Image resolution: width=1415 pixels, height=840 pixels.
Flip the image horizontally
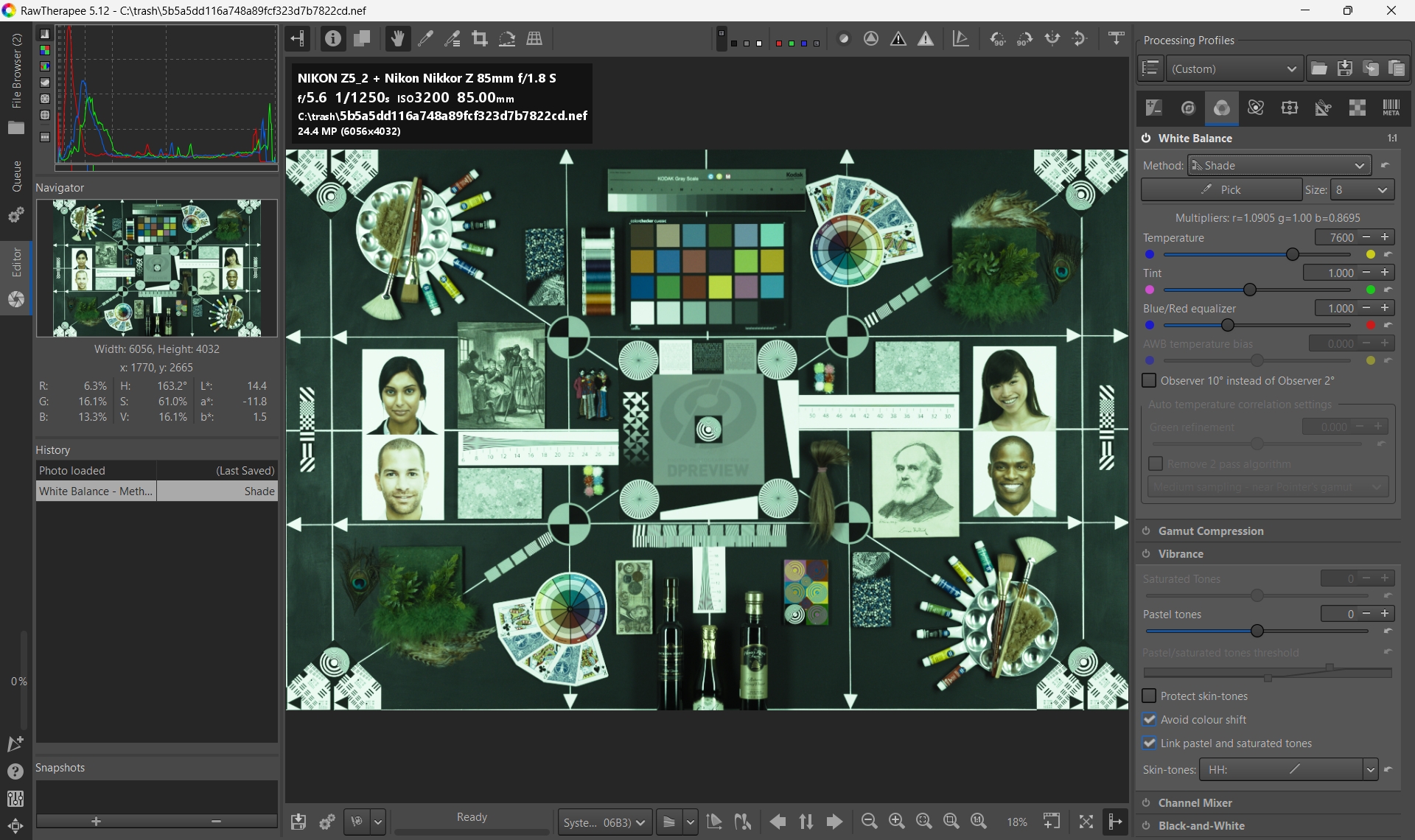(x=1052, y=38)
